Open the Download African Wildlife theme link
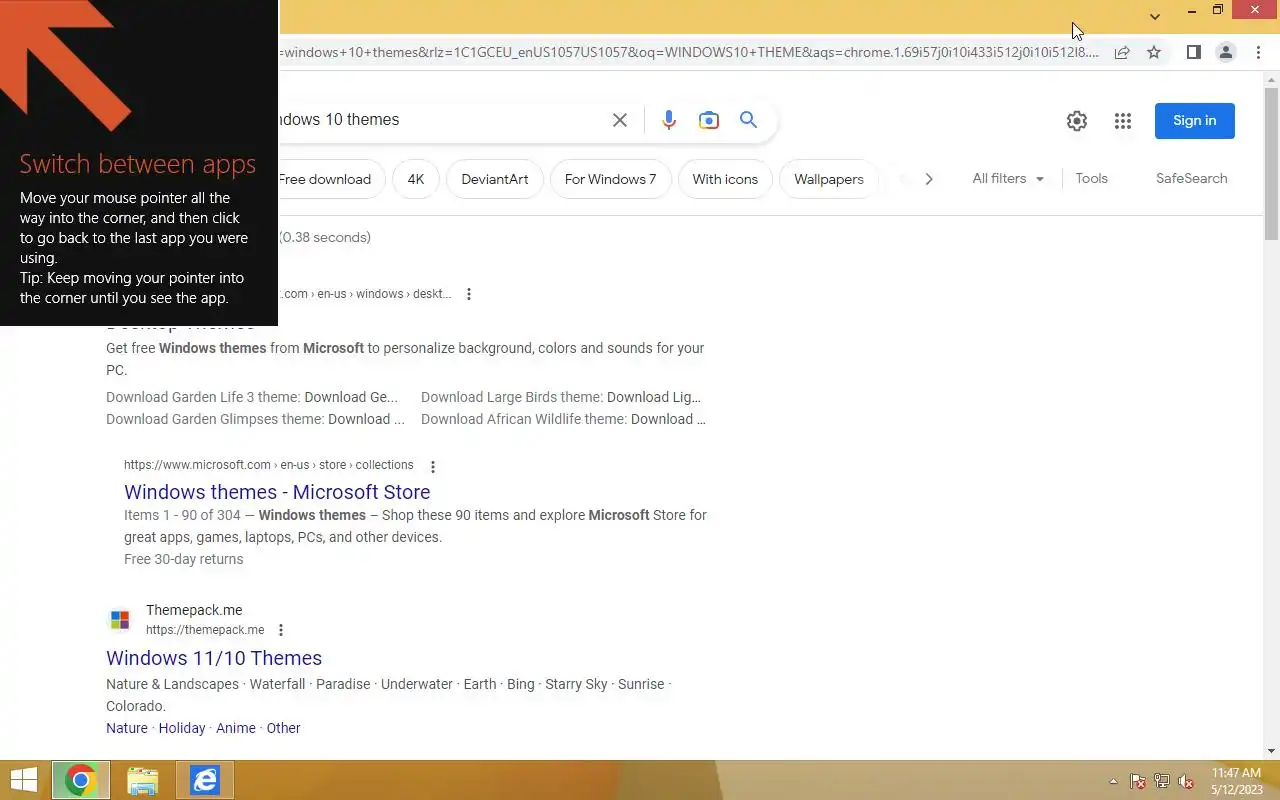The image size is (1280, 800). (x=563, y=419)
